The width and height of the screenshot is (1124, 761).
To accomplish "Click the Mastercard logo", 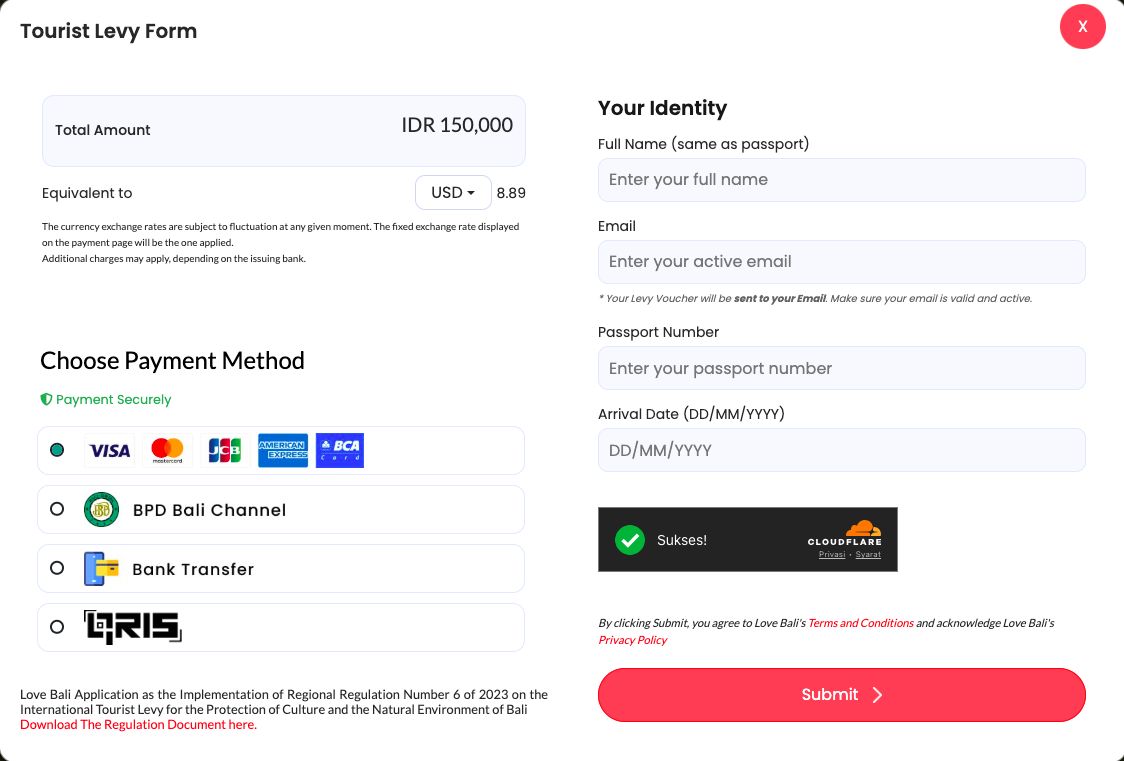I will (x=167, y=450).
